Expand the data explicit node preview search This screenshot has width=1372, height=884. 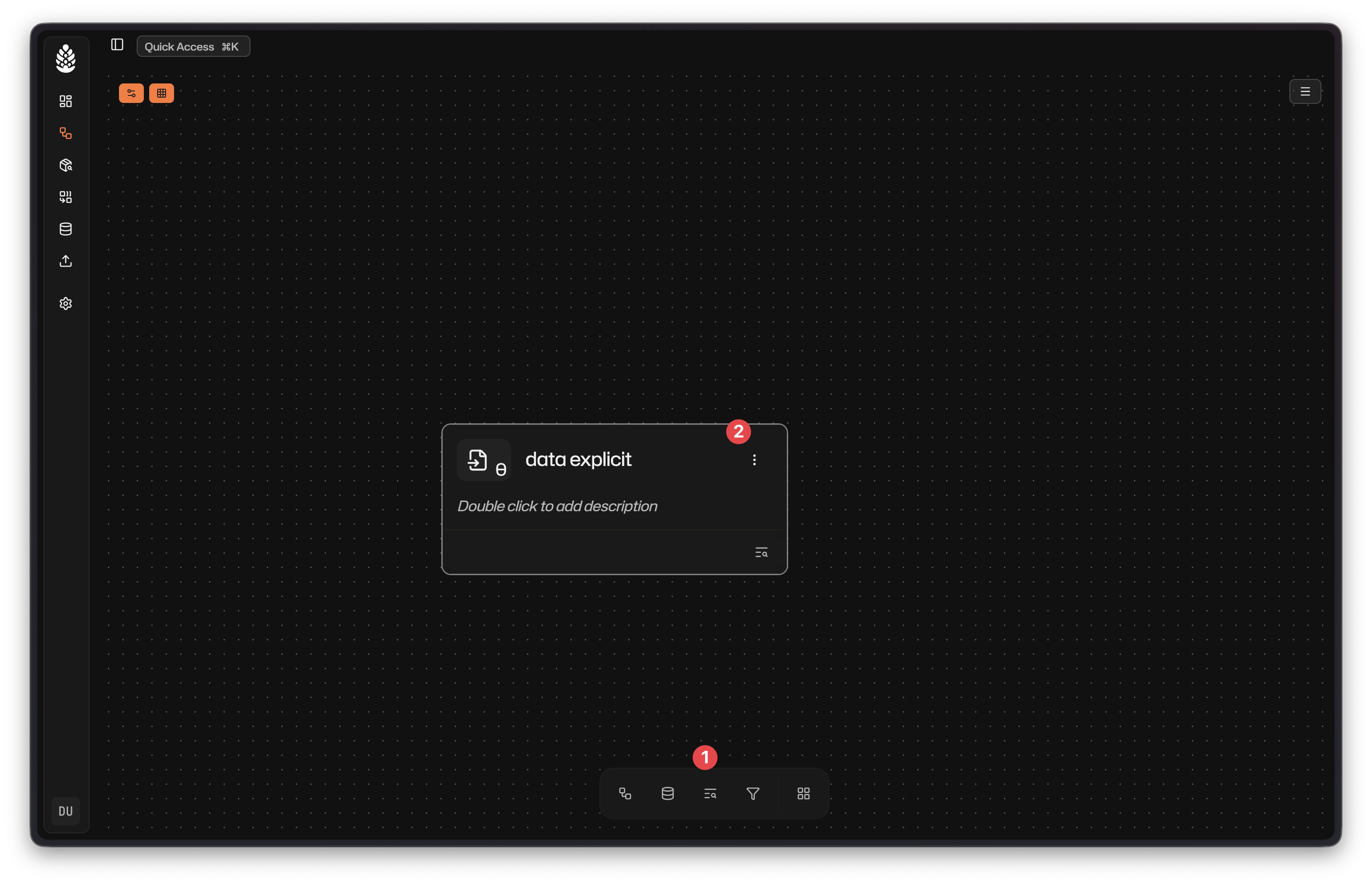pyautogui.click(x=761, y=552)
